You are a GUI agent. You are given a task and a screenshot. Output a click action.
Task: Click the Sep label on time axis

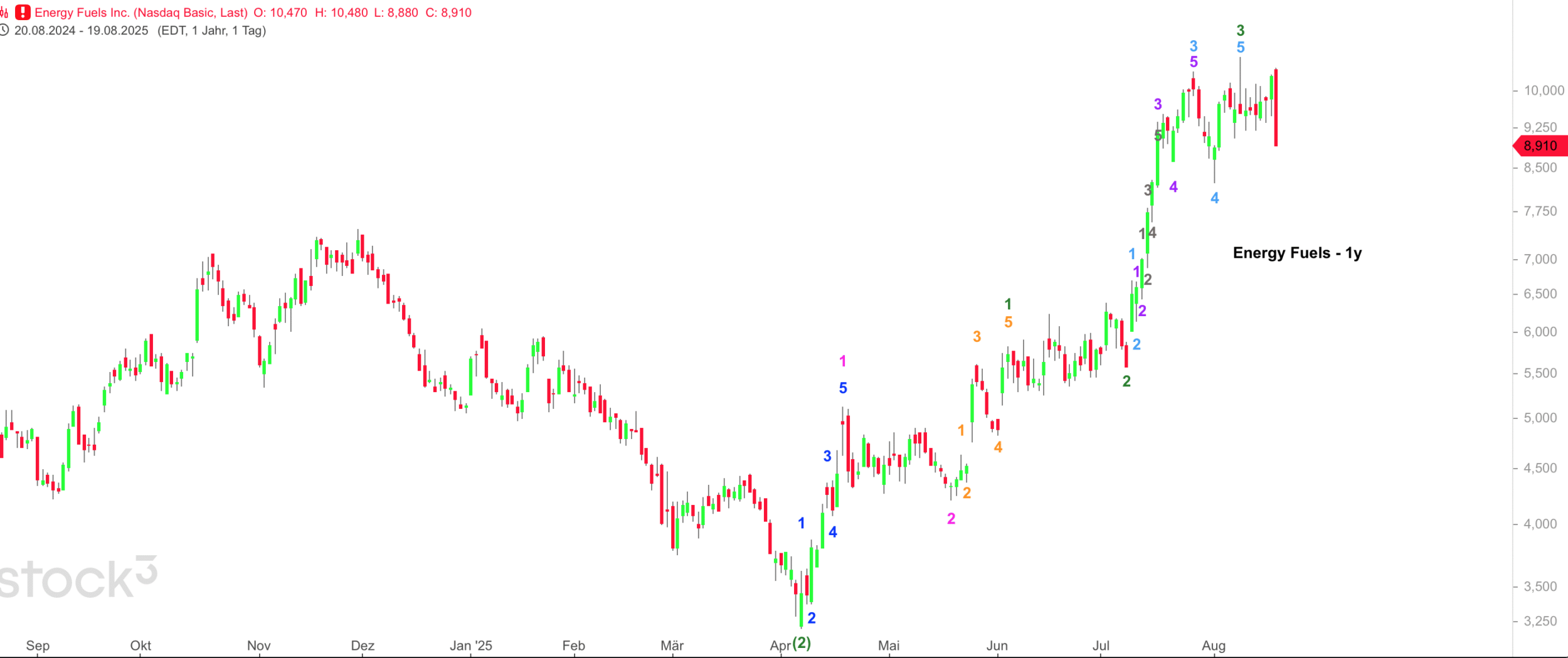tap(38, 645)
